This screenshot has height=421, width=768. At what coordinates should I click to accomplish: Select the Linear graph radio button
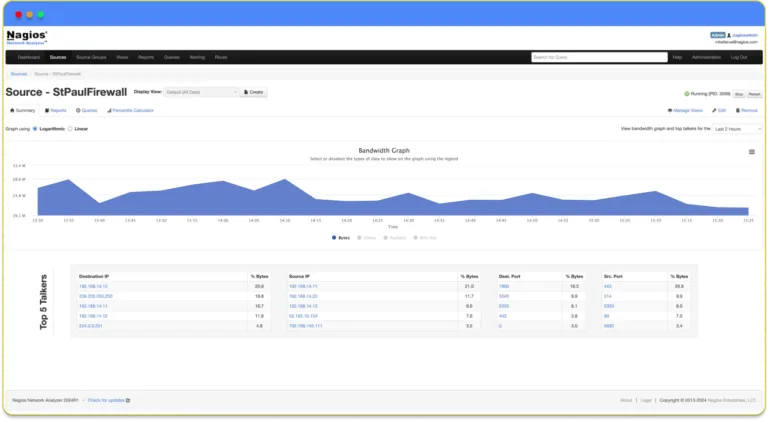point(69,129)
